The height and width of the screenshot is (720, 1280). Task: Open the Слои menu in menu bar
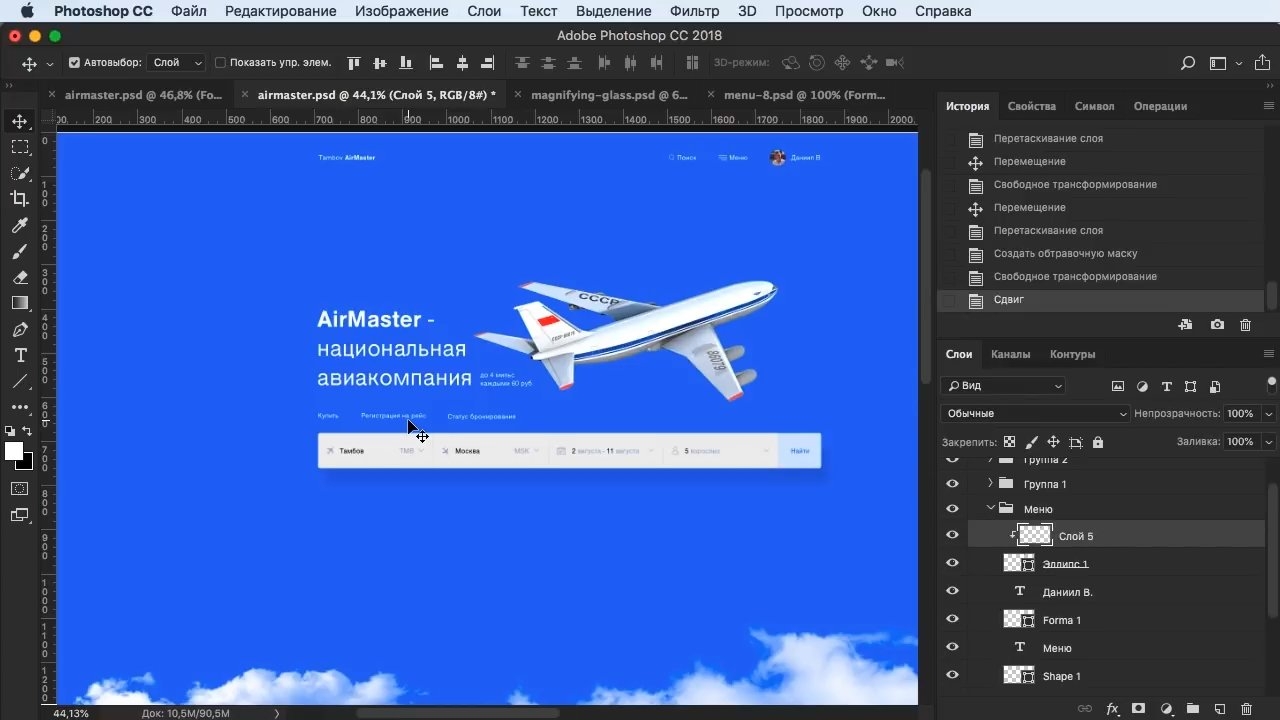pyautogui.click(x=484, y=11)
